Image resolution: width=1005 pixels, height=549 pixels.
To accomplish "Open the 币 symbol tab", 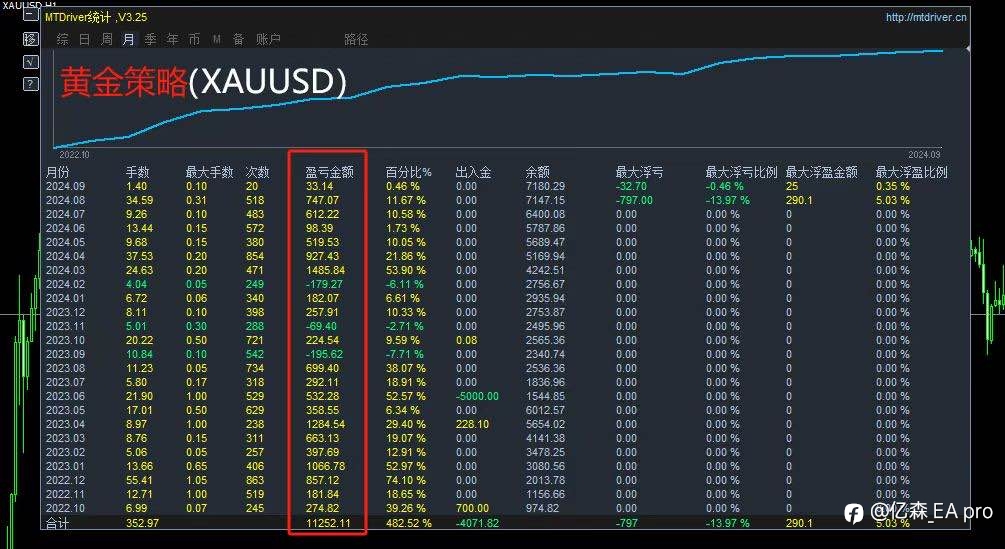I will tap(194, 40).
